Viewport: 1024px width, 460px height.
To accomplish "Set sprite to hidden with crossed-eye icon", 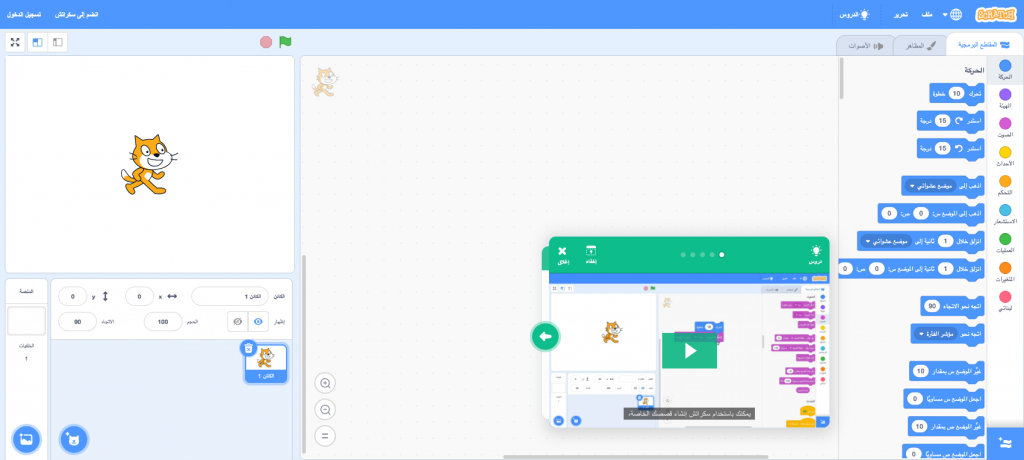I will tap(237, 321).
